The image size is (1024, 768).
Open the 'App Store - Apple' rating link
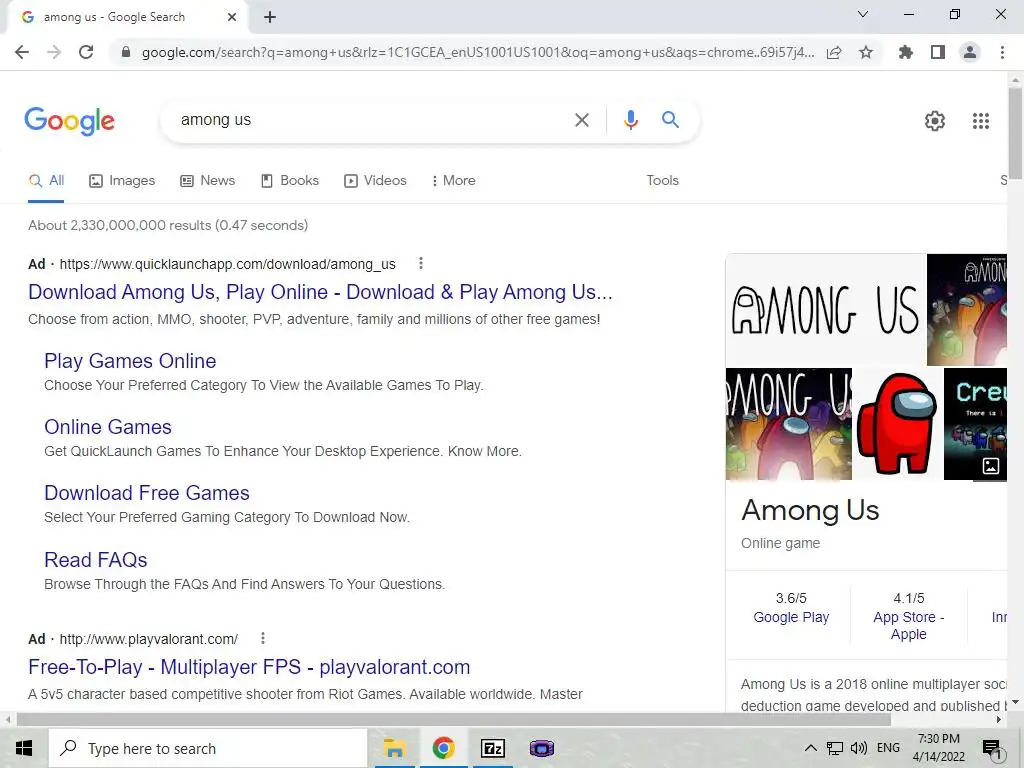908,626
